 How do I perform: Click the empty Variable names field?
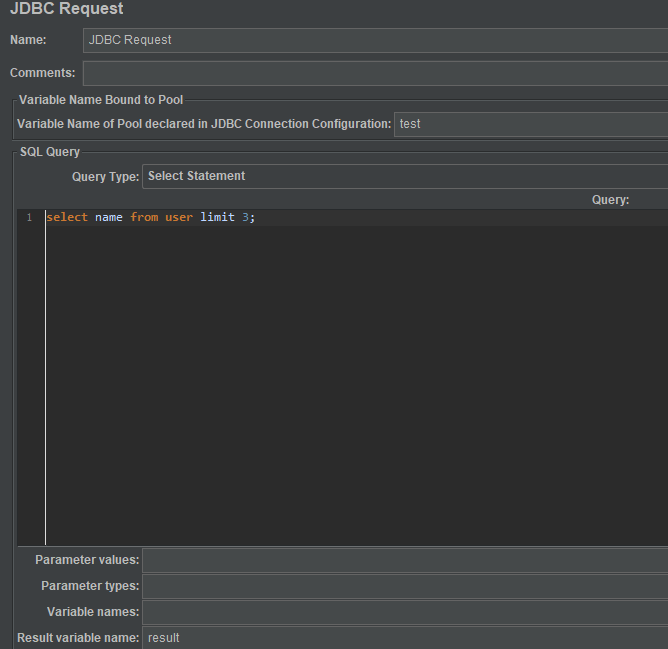(x=404, y=612)
